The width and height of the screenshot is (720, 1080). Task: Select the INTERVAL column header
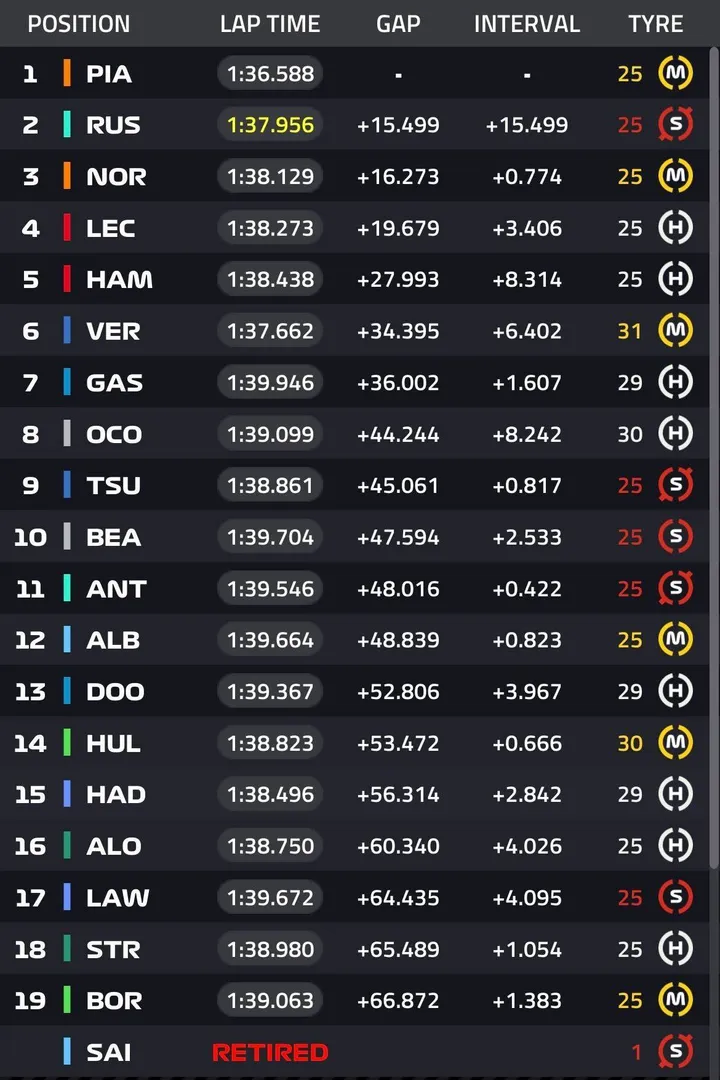(527, 24)
